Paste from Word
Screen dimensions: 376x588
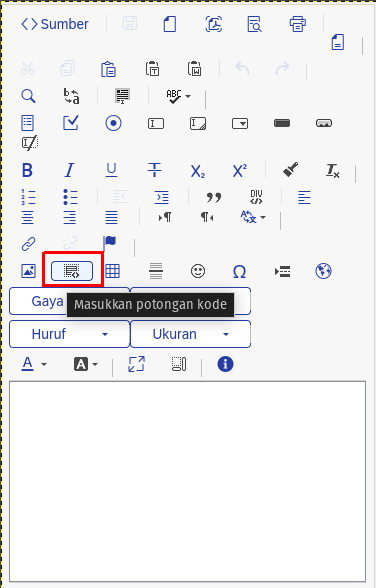(195, 69)
